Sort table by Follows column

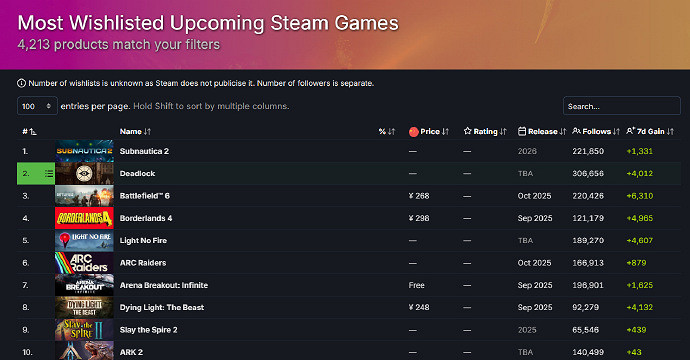point(596,132)
